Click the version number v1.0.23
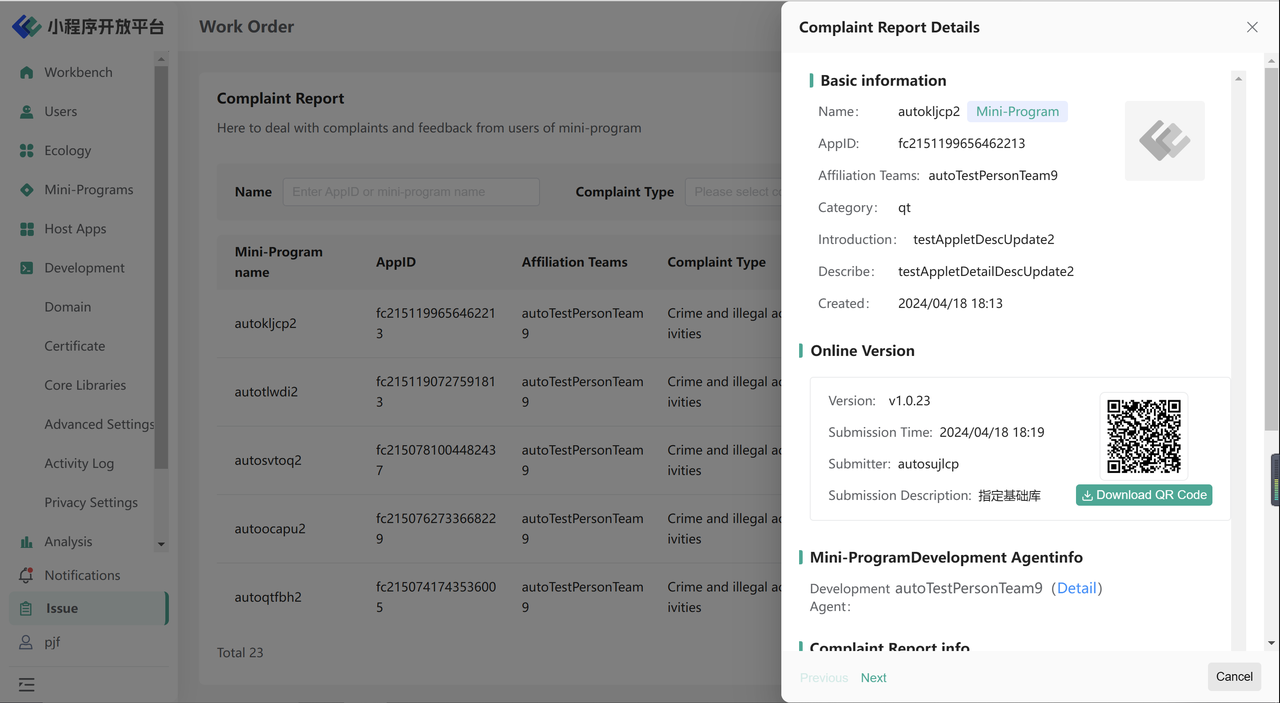Viewport: 1280px width, 703px height. [910, 400]
